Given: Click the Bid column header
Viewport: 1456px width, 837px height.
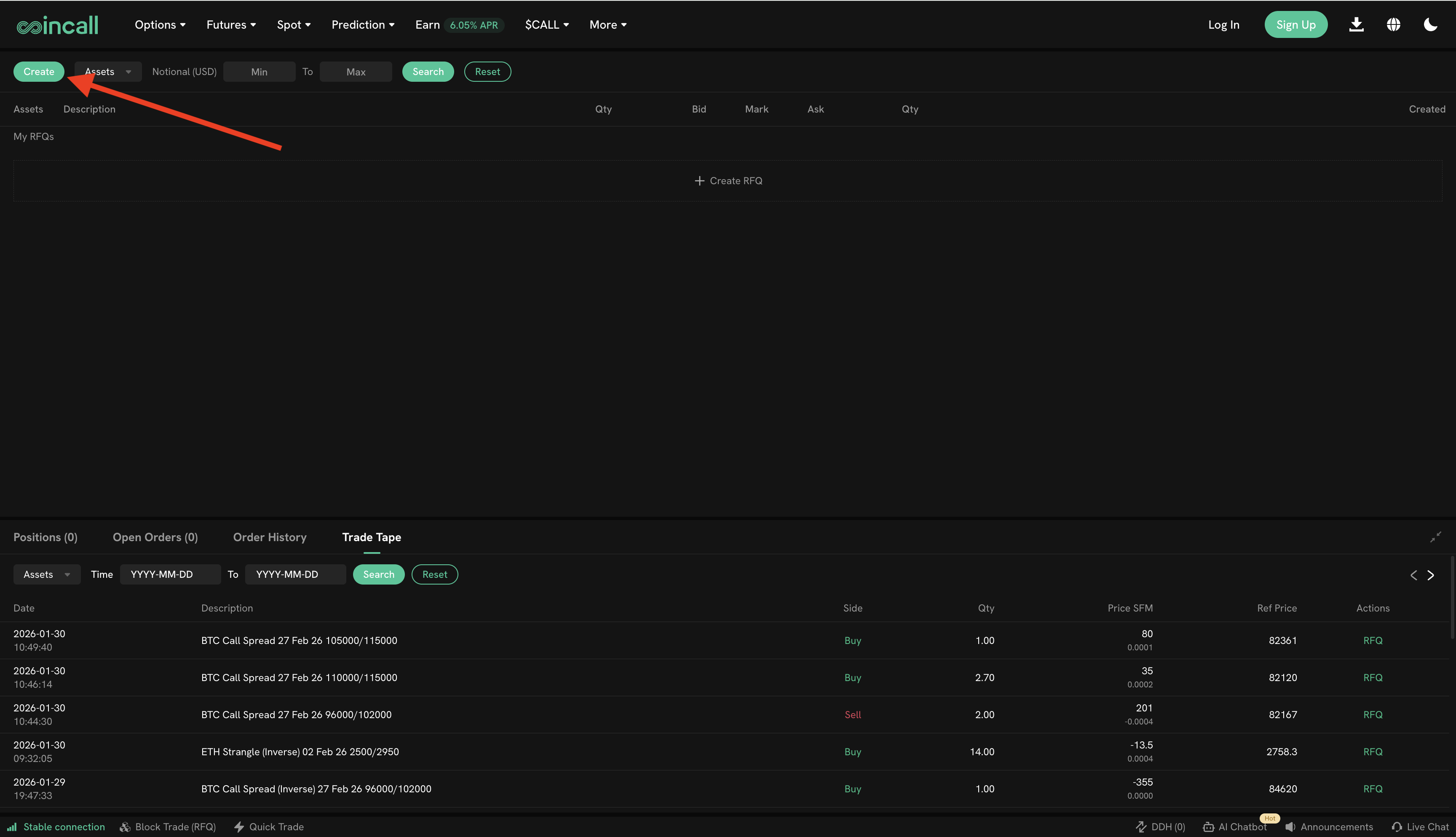Looking at the screenshot, I should [699, 109].
